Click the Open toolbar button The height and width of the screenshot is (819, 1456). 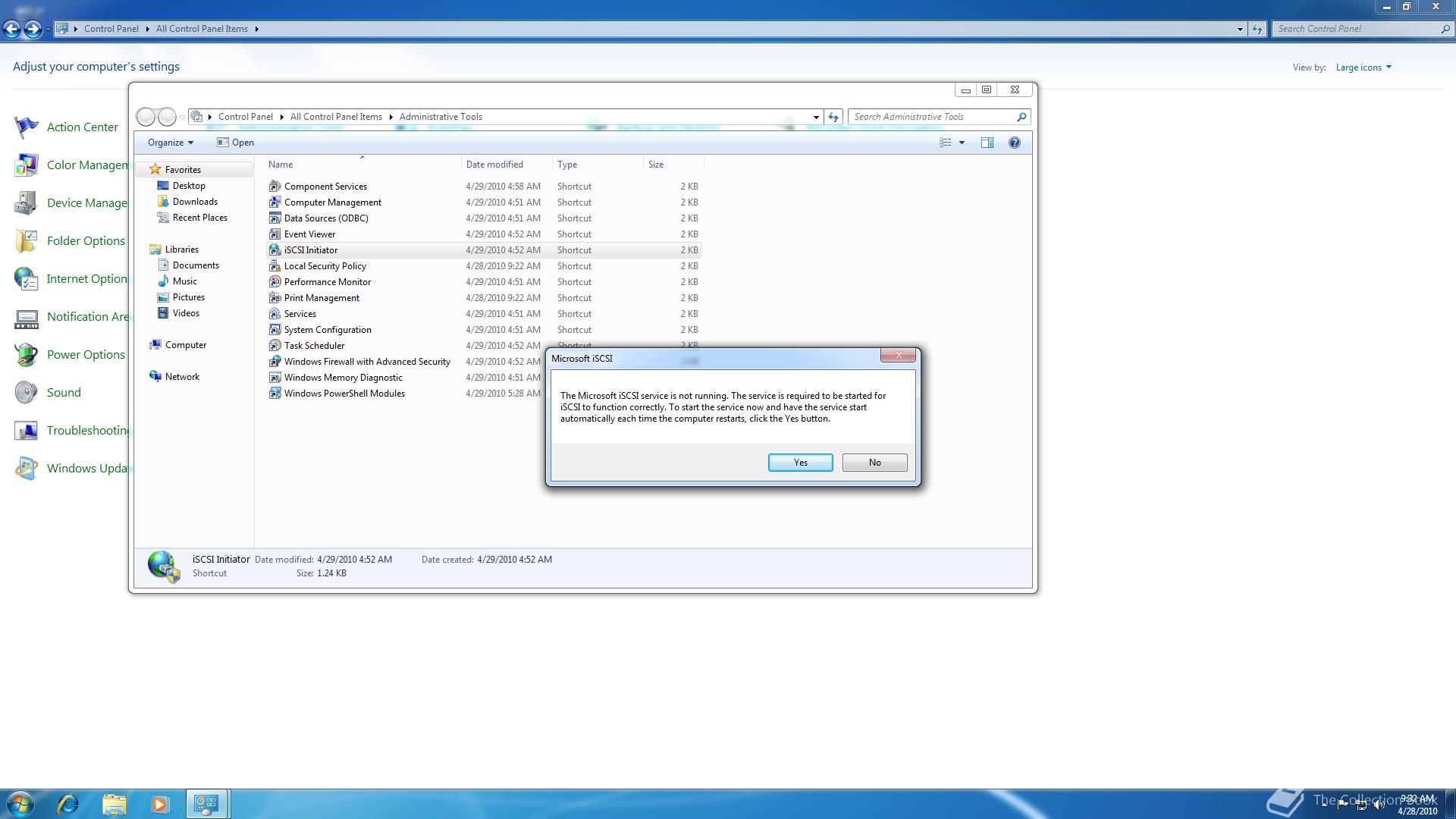click(235, 143)
